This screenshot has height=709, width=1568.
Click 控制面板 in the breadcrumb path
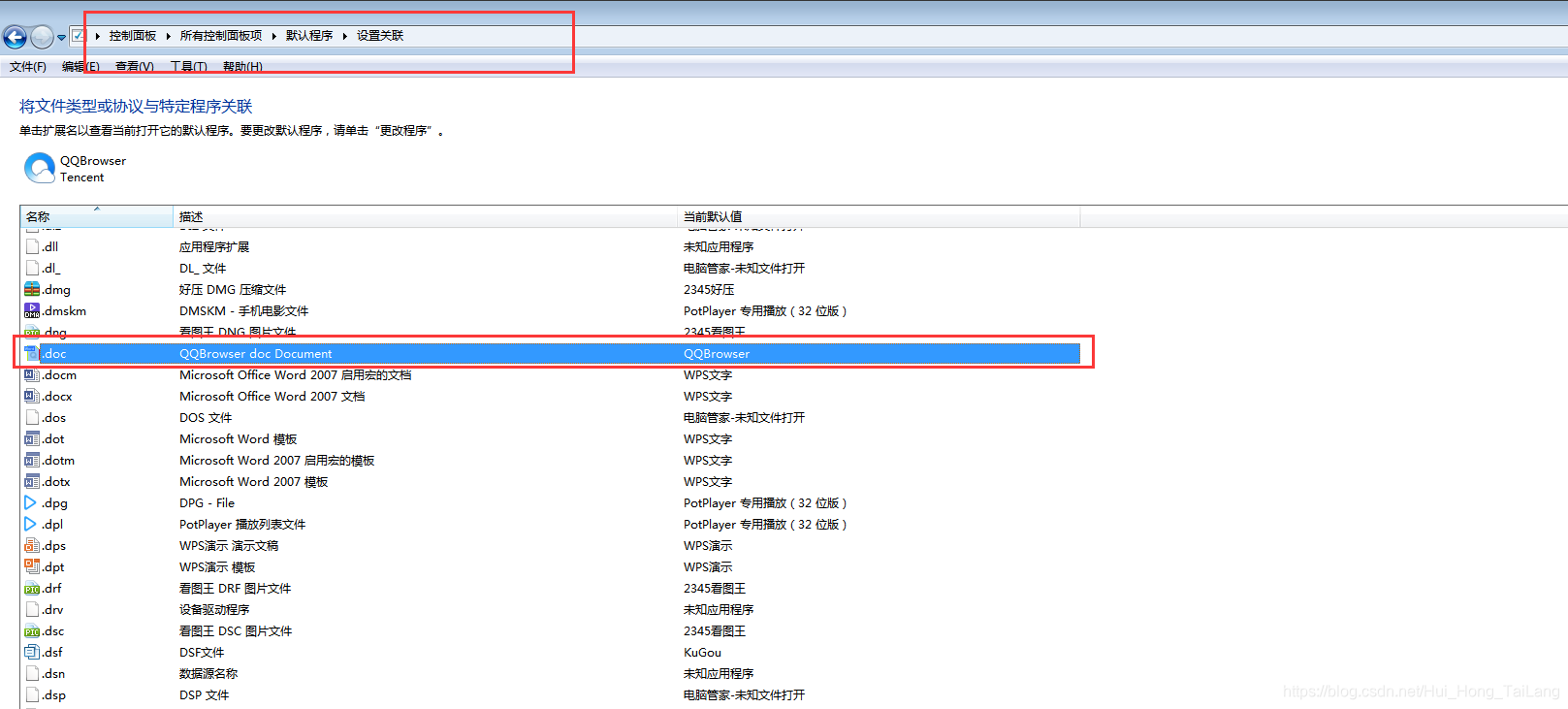(x=133, y=36)
